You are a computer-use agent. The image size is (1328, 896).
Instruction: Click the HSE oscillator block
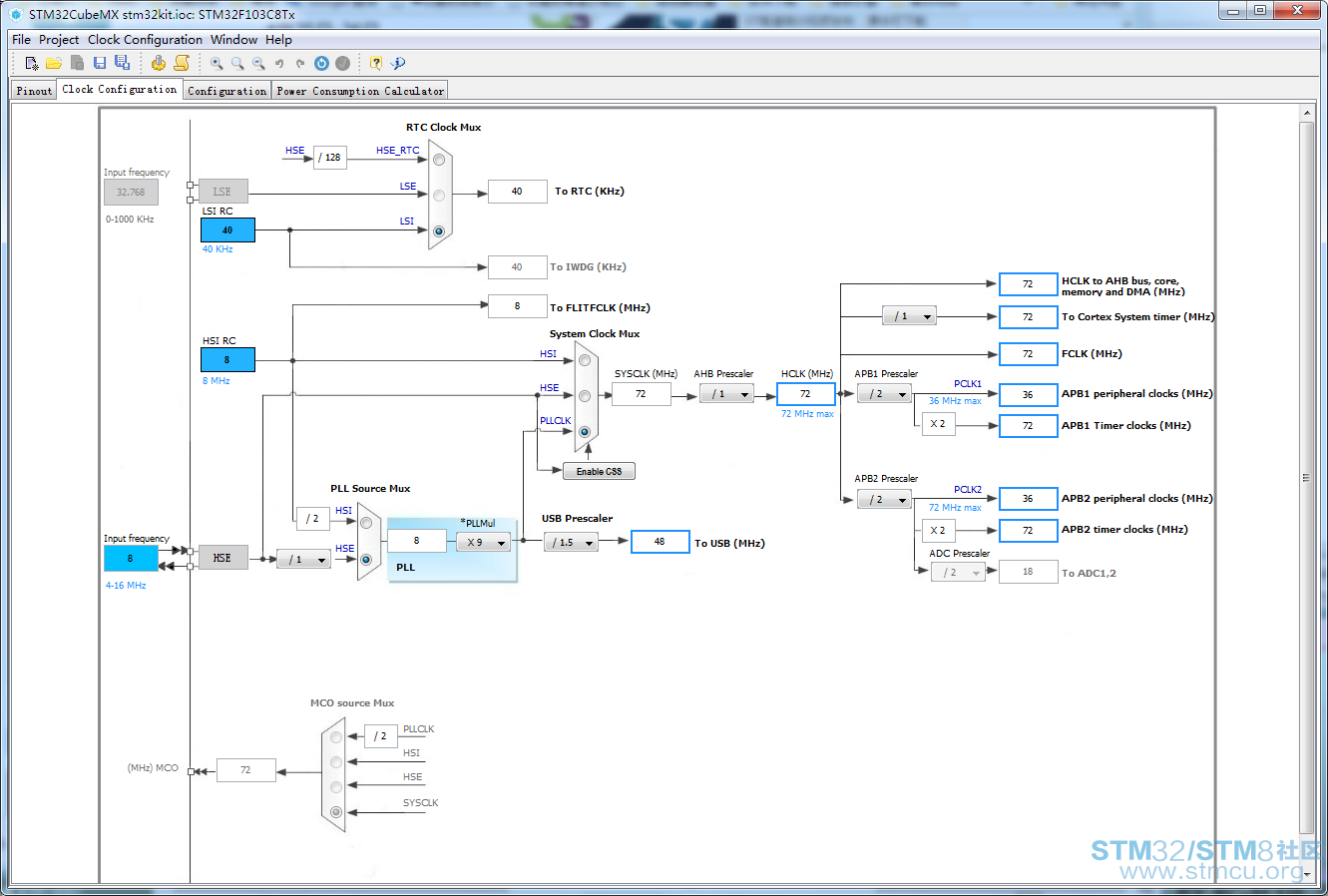point(222,558)
